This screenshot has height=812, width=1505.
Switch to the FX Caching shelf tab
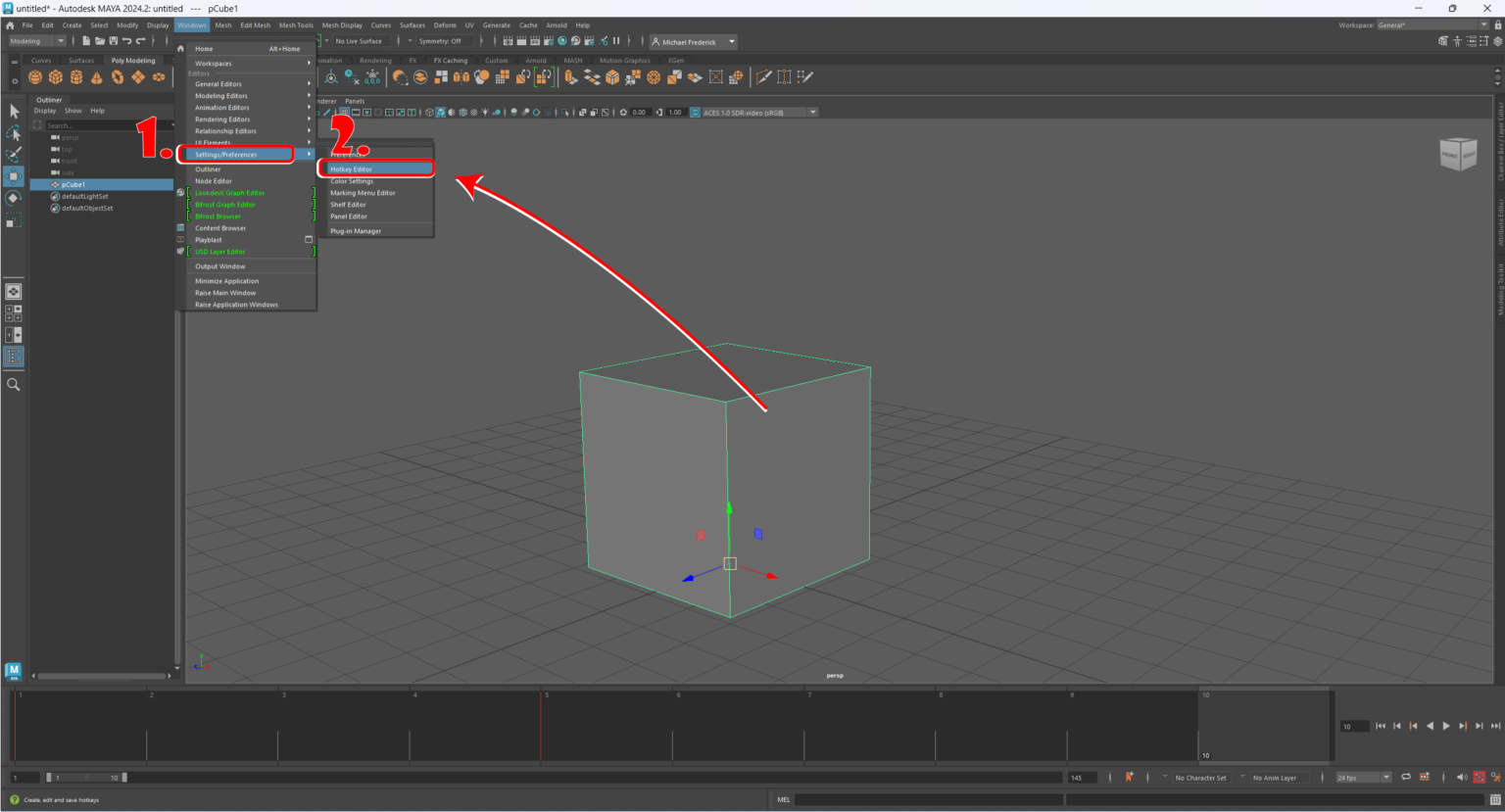tap(451, 61)
